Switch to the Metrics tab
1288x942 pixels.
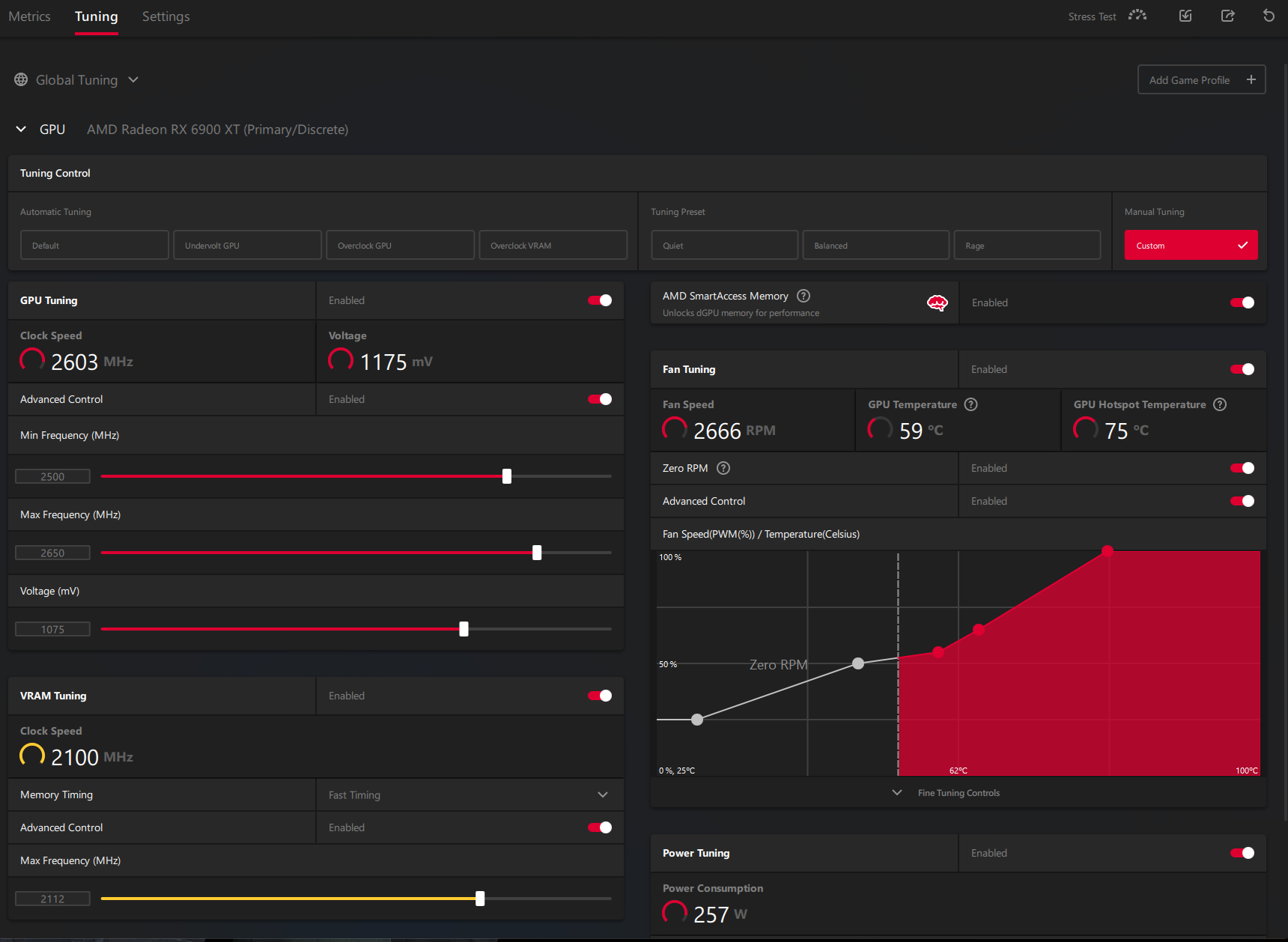tap(29, 16)
